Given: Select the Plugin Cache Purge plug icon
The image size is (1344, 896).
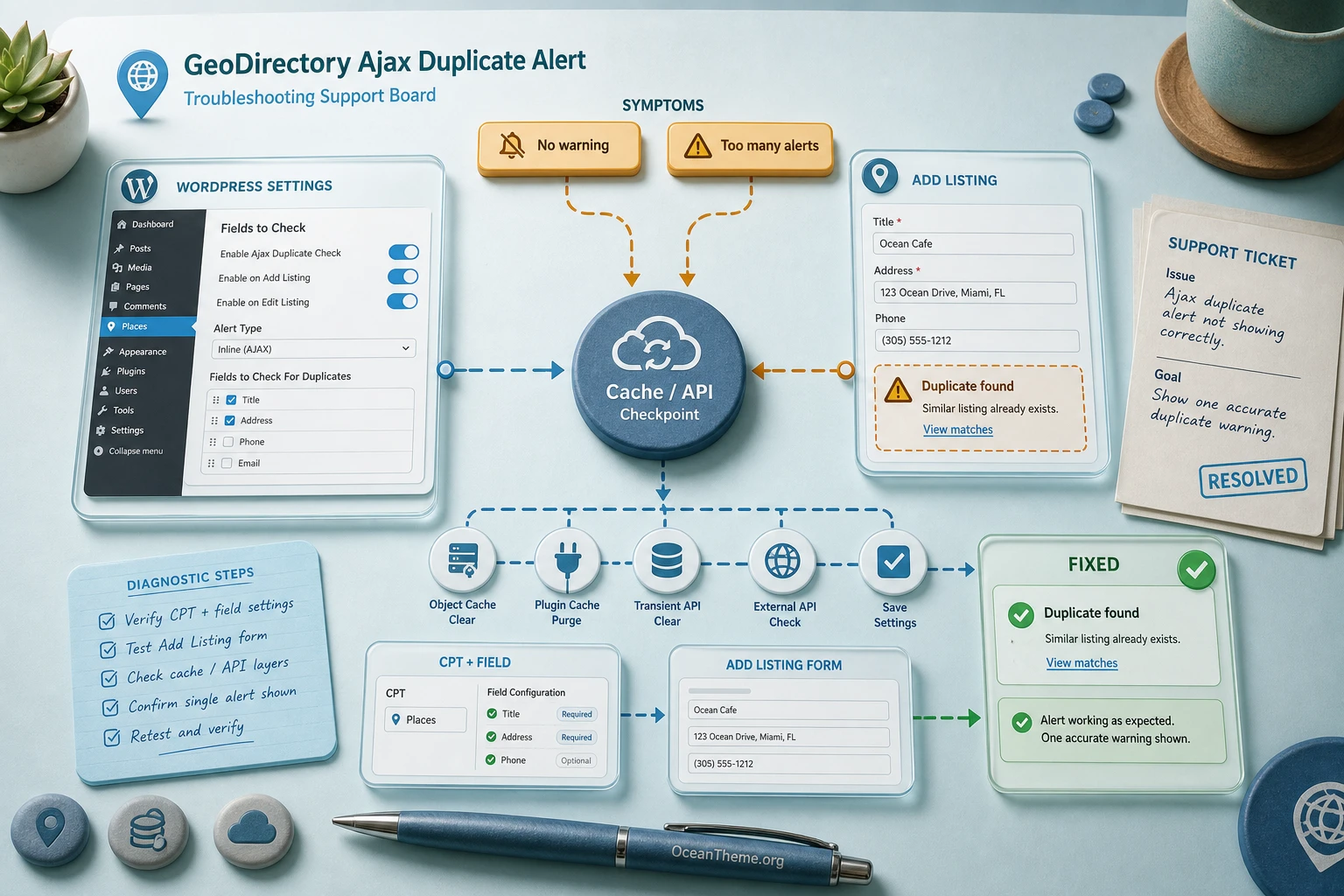Looking at the screenshot, I should pyautogui.click(x=567, y=562).
